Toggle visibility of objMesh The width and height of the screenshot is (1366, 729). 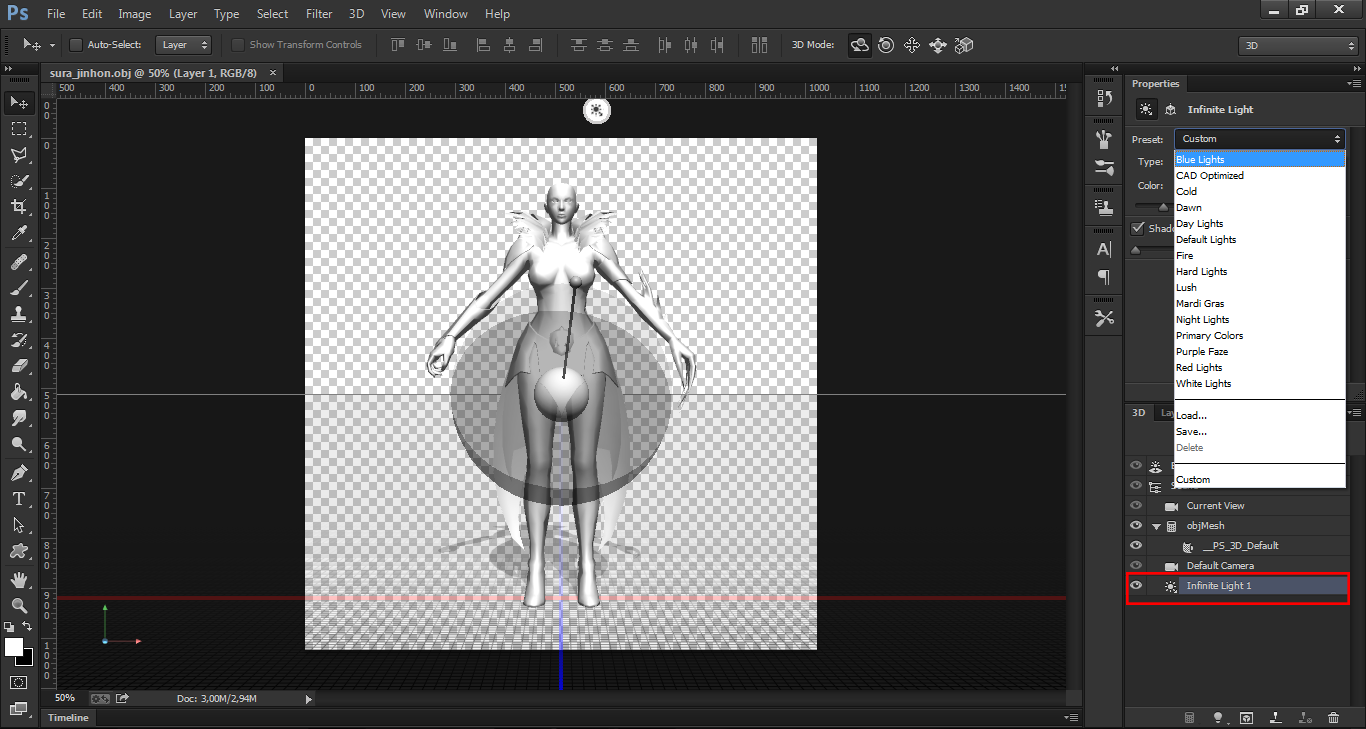click(1136, 526)
